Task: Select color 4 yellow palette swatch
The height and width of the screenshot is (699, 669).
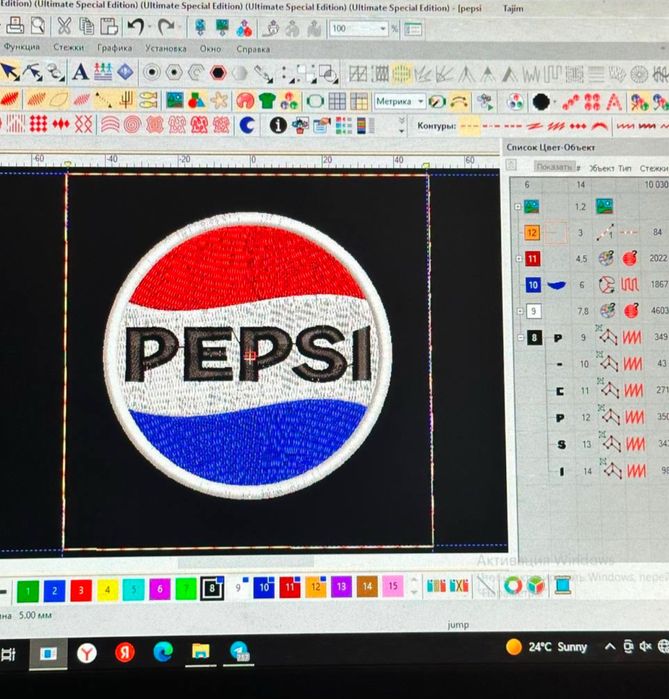Action: click(107, 590)
